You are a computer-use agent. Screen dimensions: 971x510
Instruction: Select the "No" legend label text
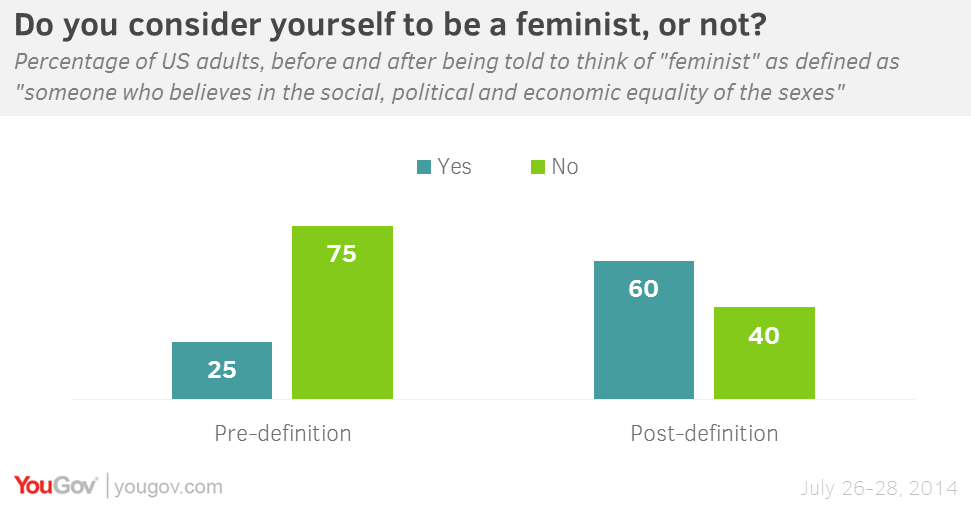565,167
